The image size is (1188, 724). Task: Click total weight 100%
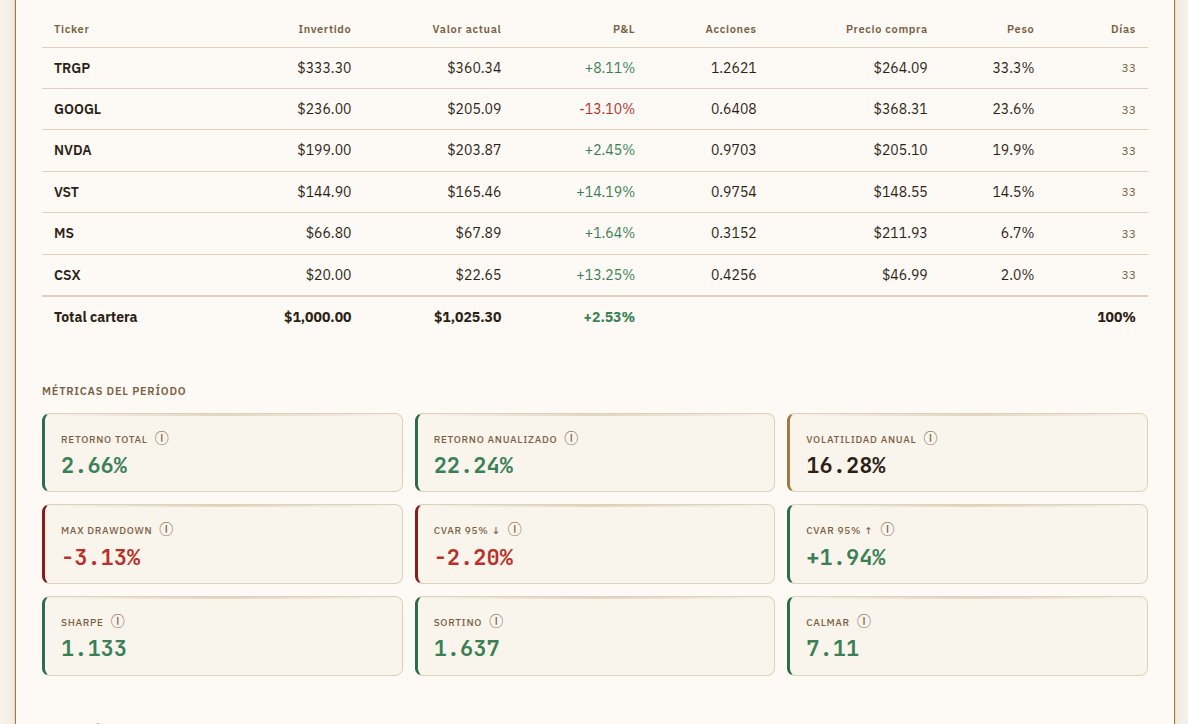(x=1116, y=317)
